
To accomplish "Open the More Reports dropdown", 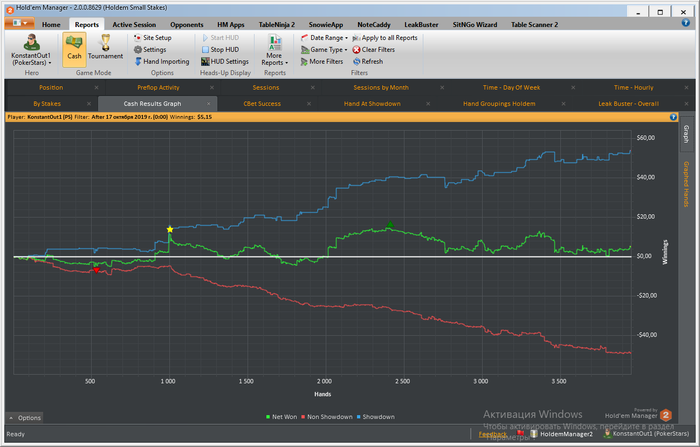I will tap(275, 50).
